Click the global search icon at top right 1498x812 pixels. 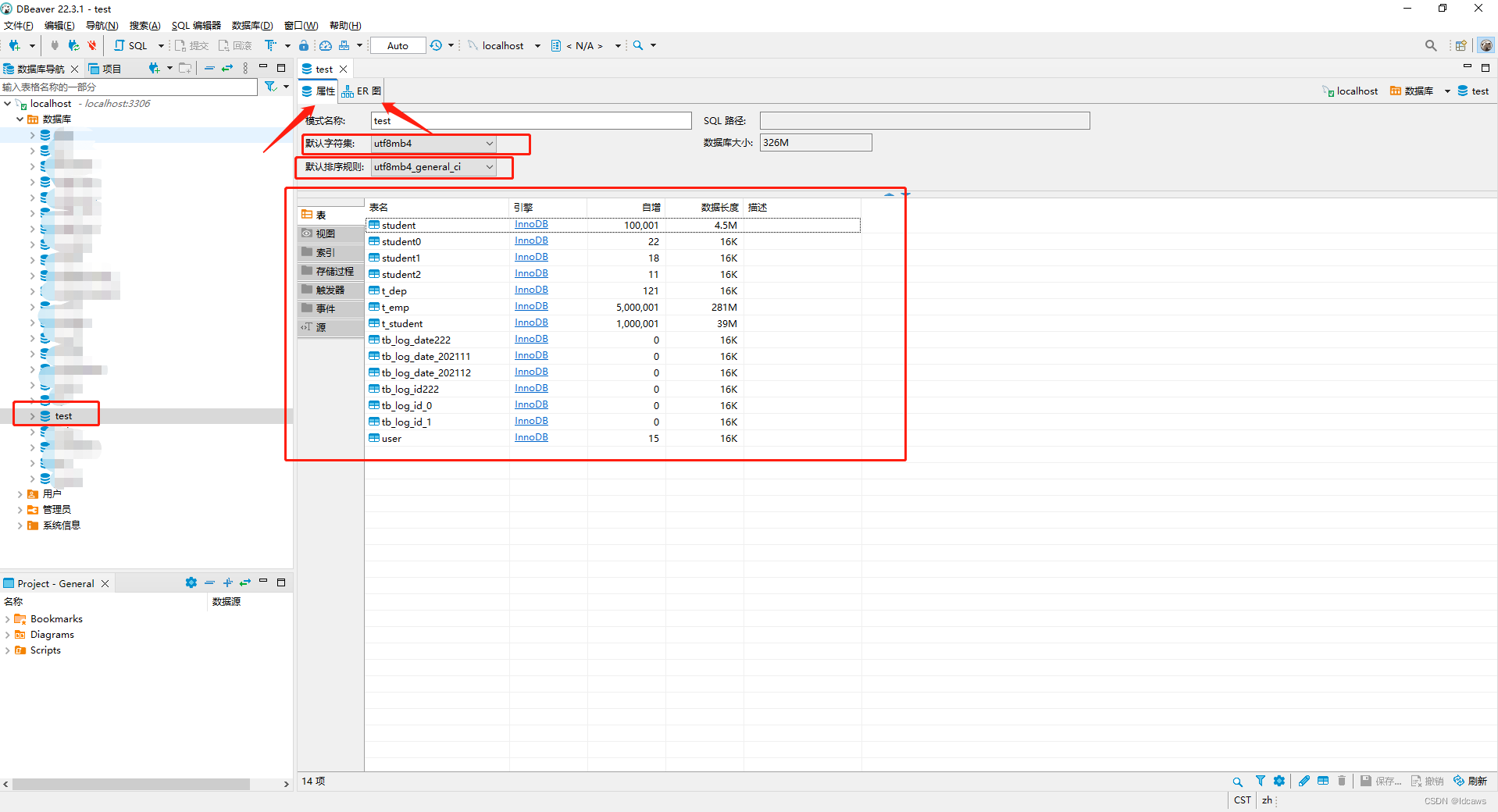point(1431,45)
